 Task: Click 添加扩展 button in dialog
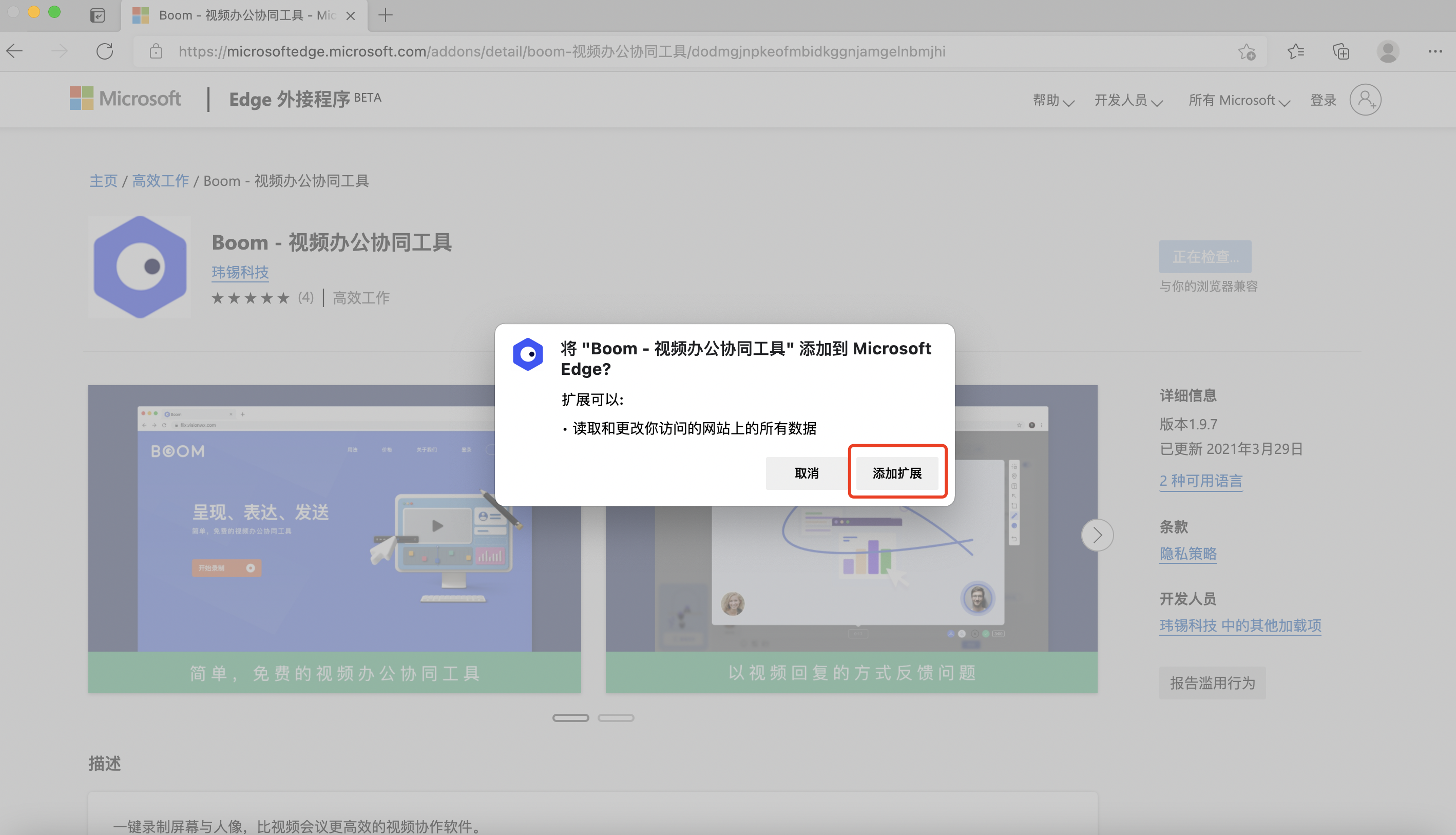896,473
